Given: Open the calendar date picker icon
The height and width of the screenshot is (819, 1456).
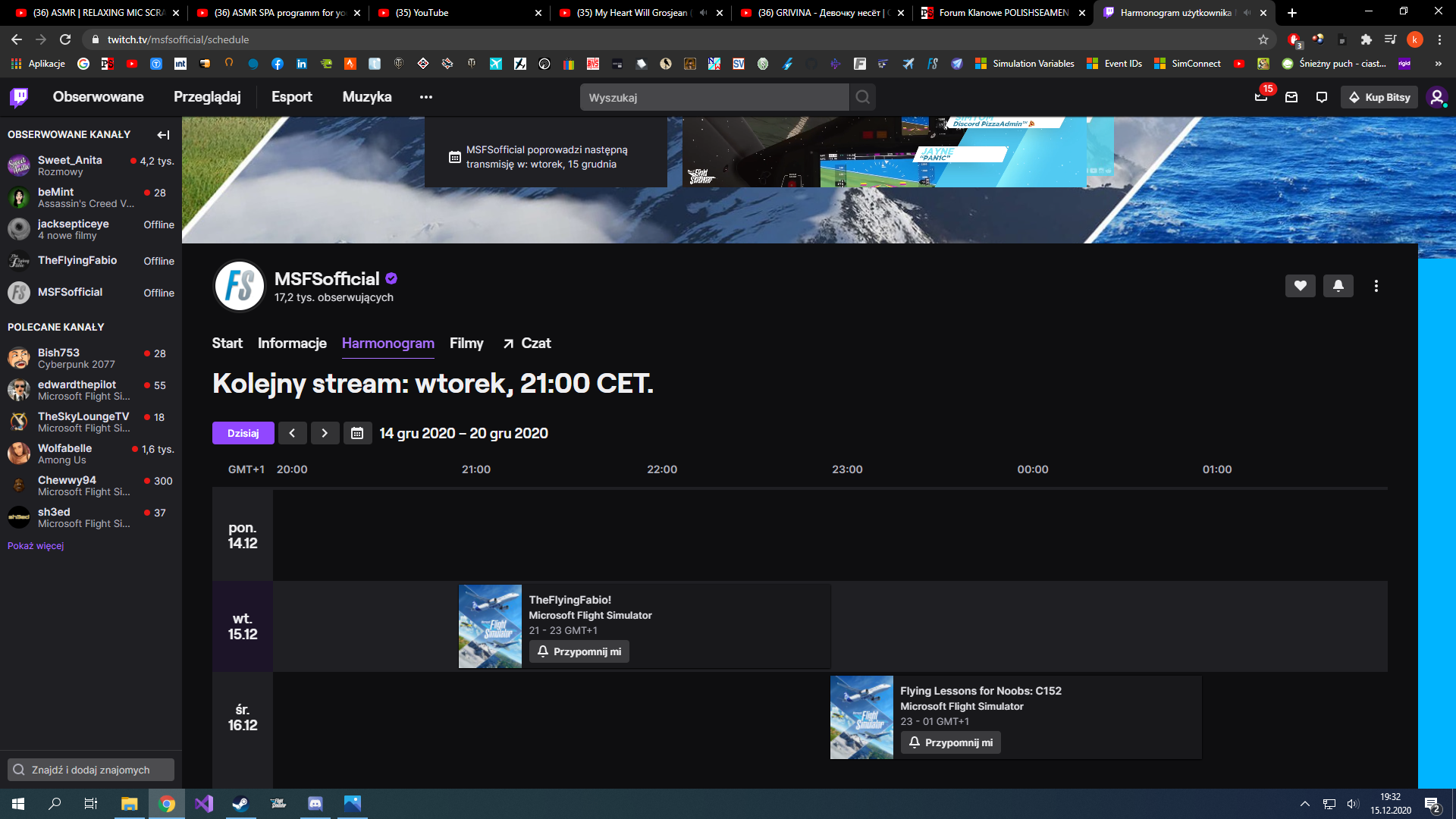Looking at the screenshot, I should point(357,433).
